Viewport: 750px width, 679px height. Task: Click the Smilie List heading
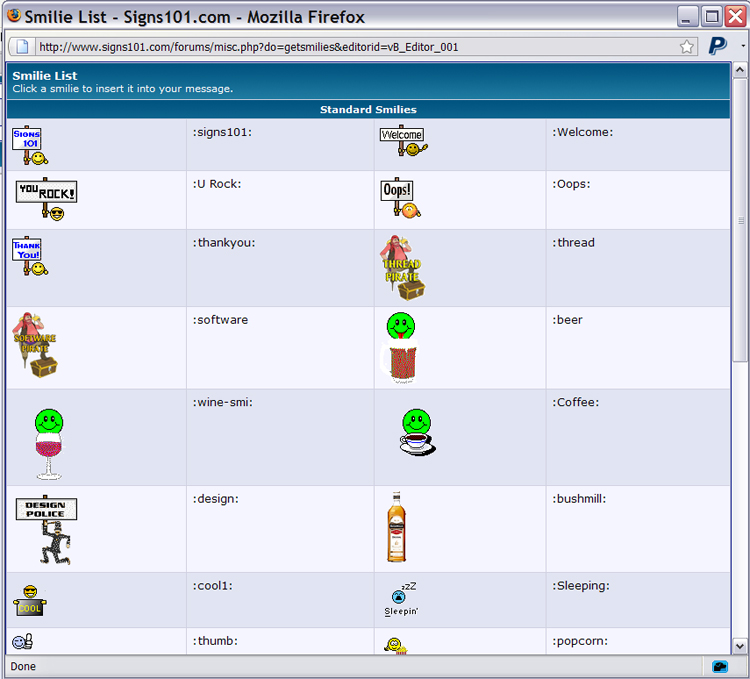click(44, 76)
